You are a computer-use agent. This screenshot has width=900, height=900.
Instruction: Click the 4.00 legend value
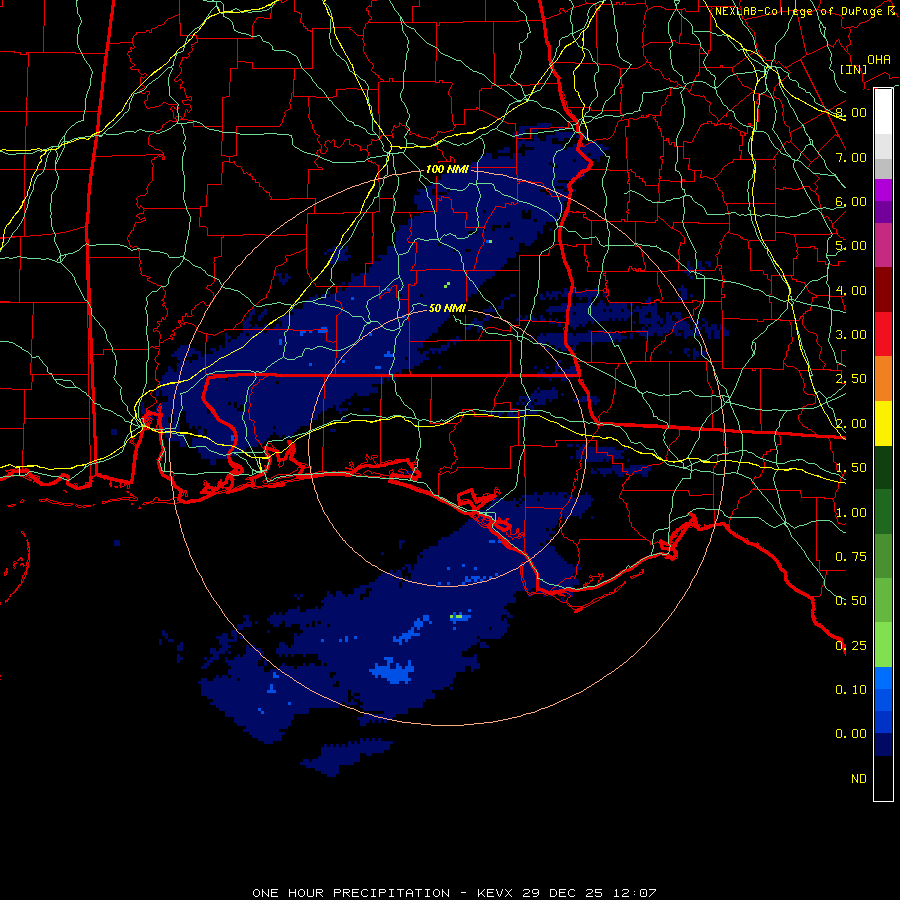[x=851, y=290]
